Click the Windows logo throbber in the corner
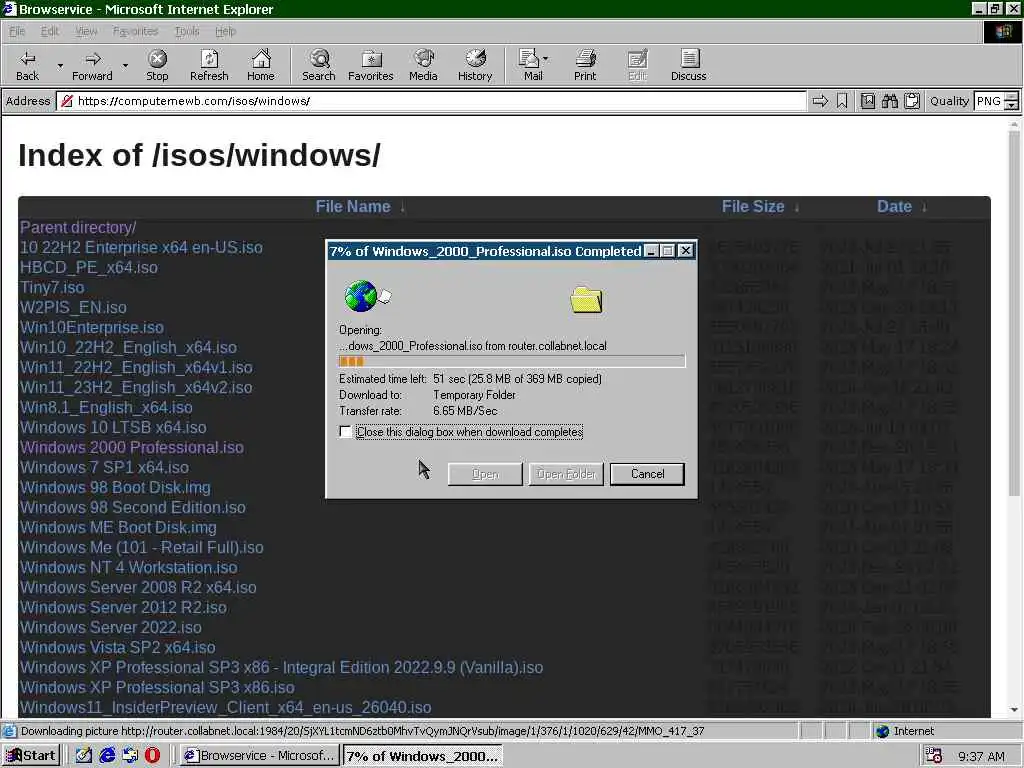1024x768 pixels. point(1002,31)
